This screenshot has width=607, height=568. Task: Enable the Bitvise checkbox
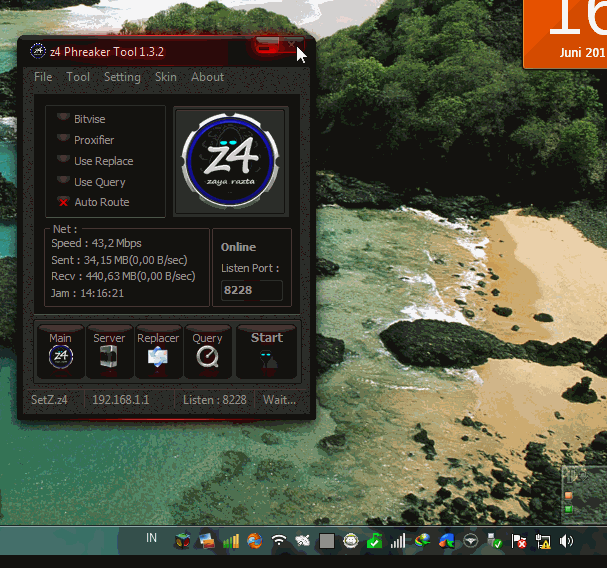point(63,118)
